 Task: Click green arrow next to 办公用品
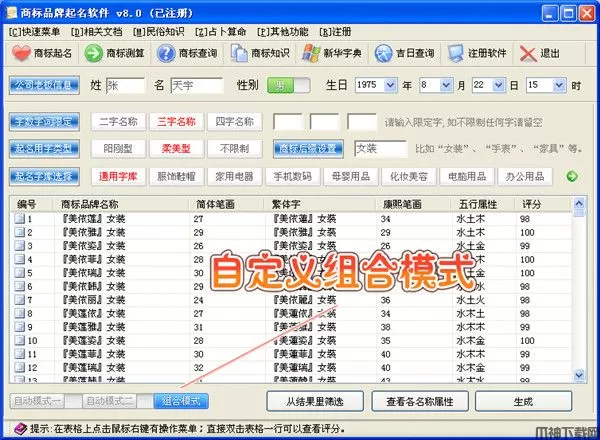(572, 176)
